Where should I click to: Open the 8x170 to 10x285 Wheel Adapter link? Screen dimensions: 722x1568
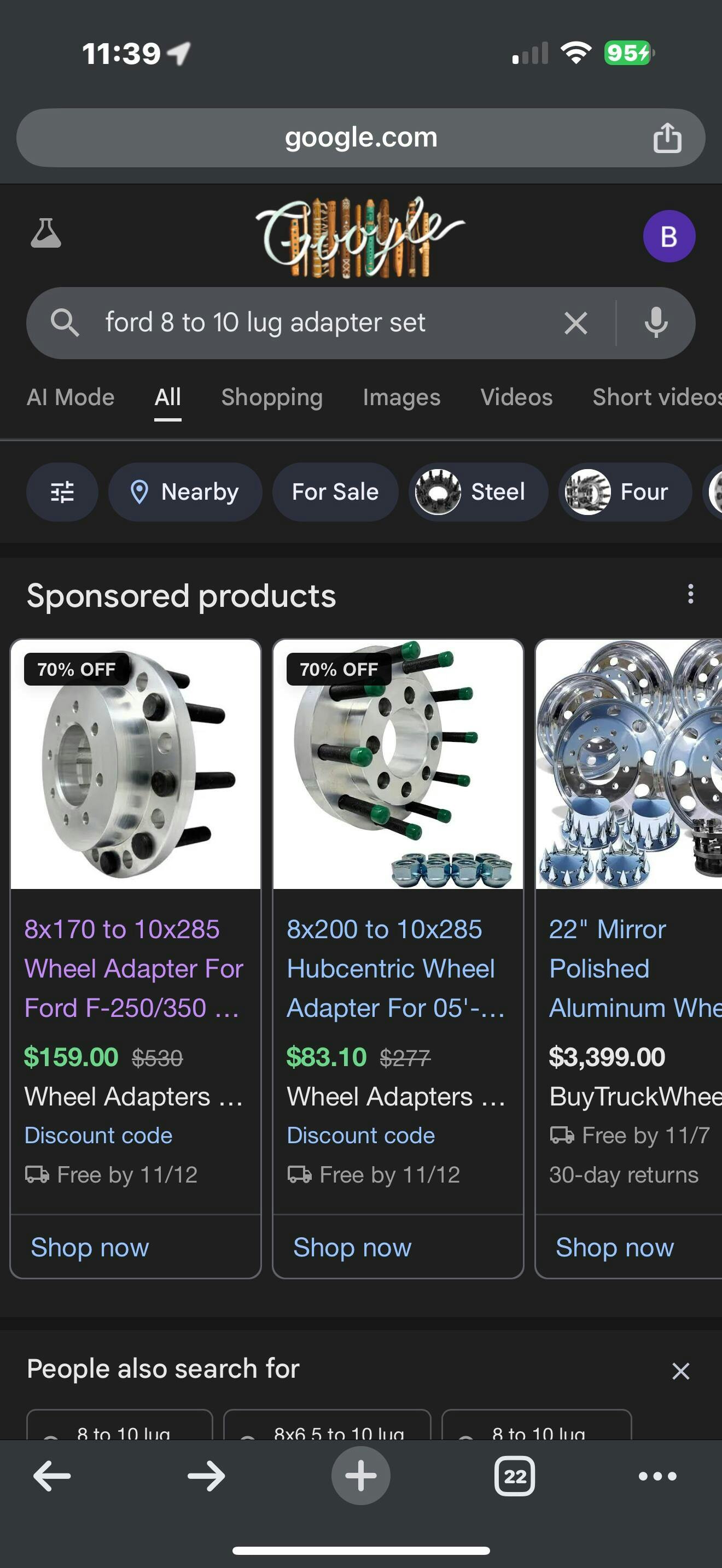pos(133,968)
